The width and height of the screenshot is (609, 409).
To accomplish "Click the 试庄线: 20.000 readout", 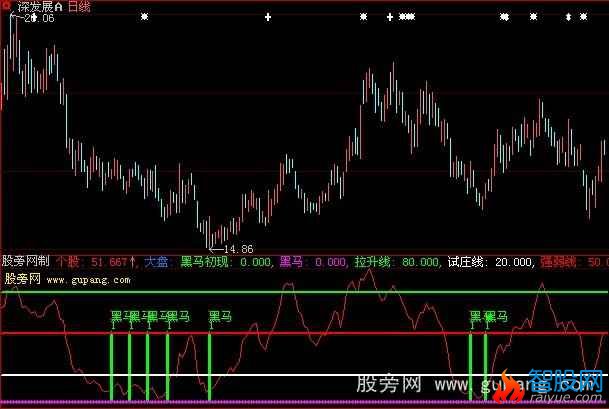I will click(491, 262).
